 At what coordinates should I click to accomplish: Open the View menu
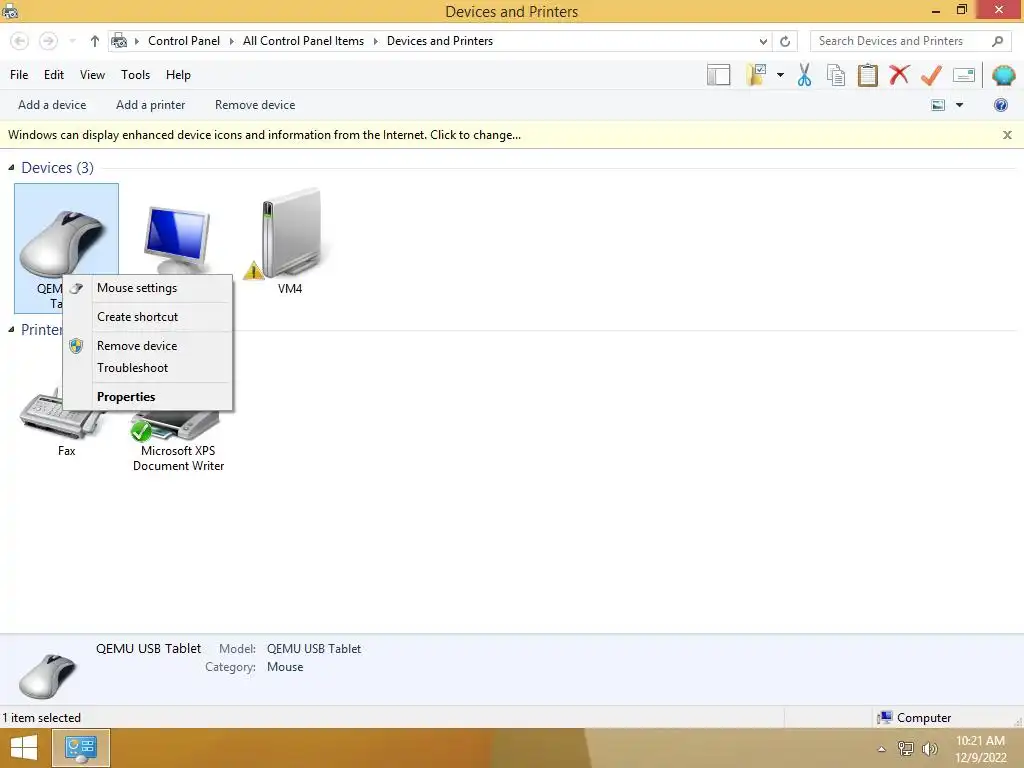coord(92,75)
